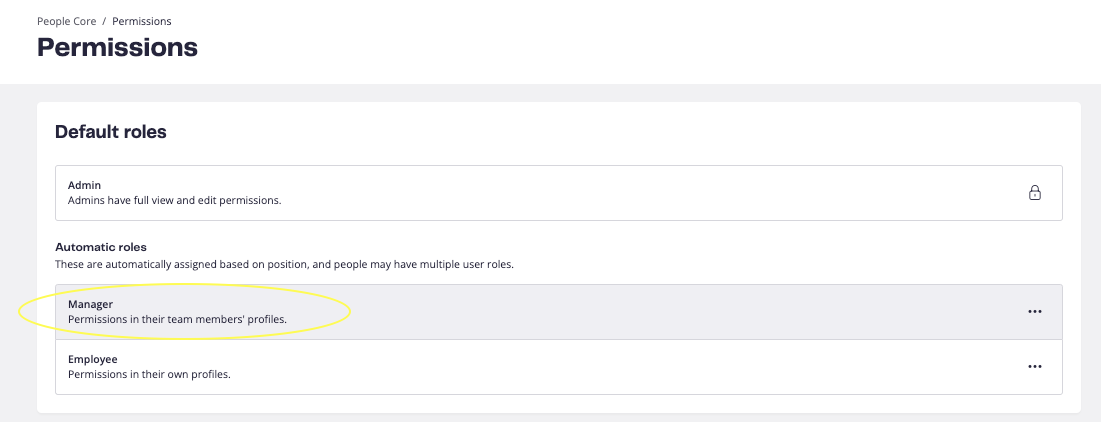Viewport: 1101px width, 422px height.
Task: Click 'Admins have full view and edit permissions' text
Action: coord(174,200)
